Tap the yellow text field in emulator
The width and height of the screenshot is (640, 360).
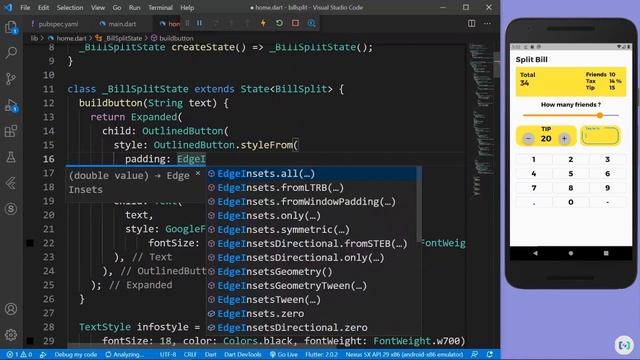(600, 136)
